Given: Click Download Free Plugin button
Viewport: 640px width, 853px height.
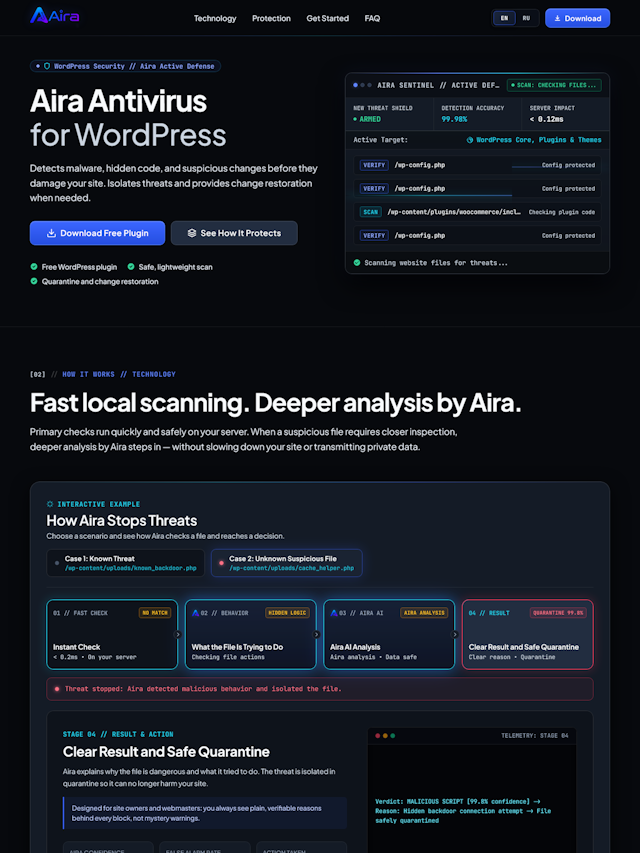Looking at the screenshot, I should [97, 233].
